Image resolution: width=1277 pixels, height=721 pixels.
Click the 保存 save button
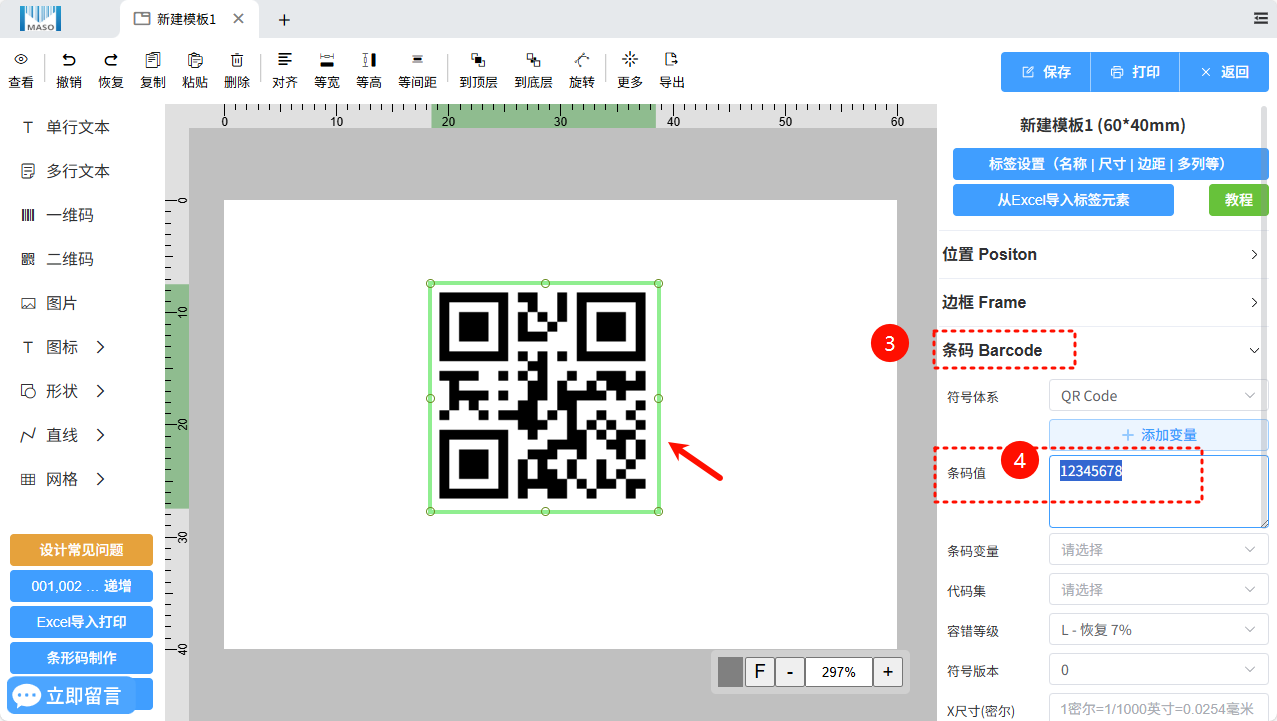pos(1046,72)
